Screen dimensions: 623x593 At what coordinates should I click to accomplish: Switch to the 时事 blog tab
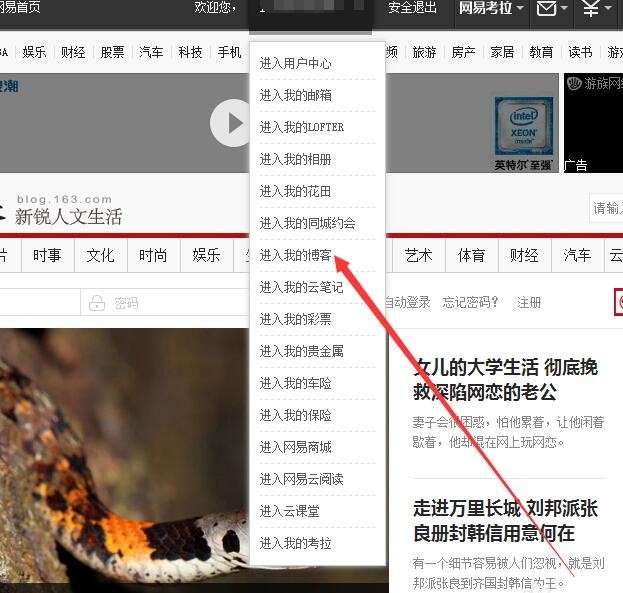click(x=47, y=255)
